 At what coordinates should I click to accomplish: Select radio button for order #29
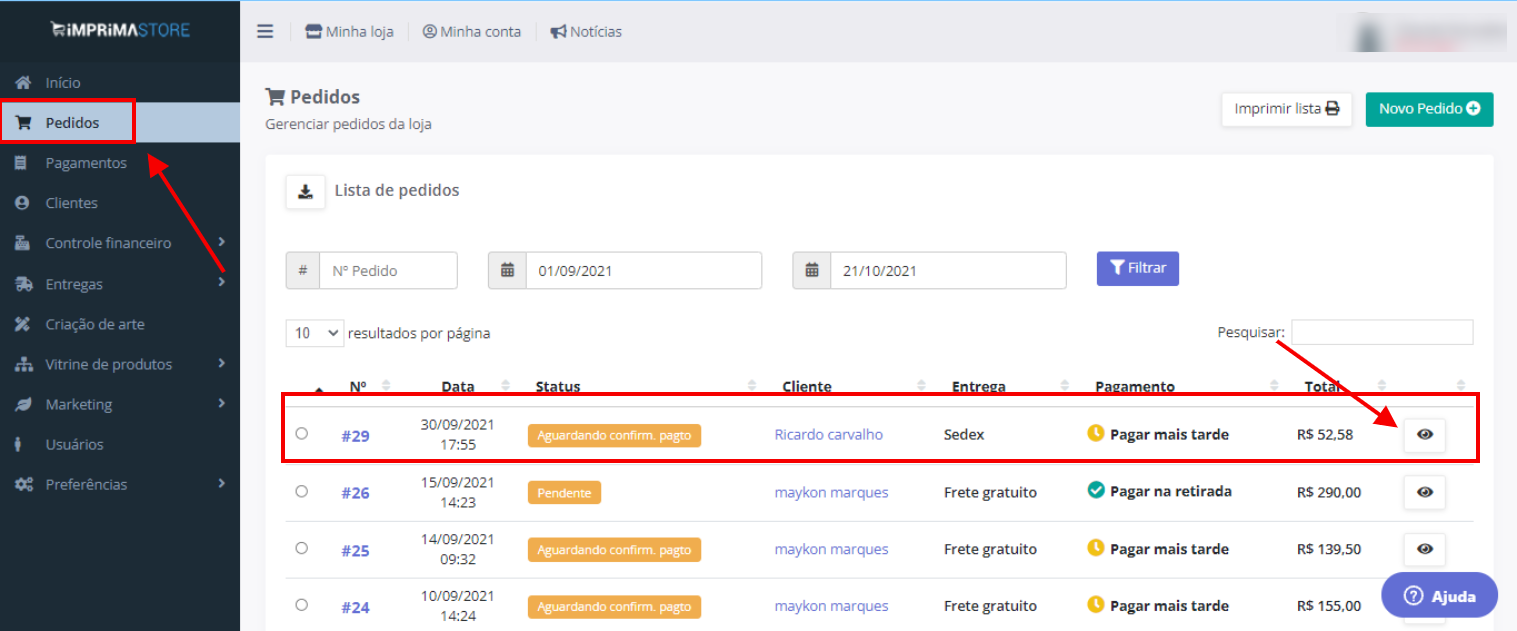(302, 433)
